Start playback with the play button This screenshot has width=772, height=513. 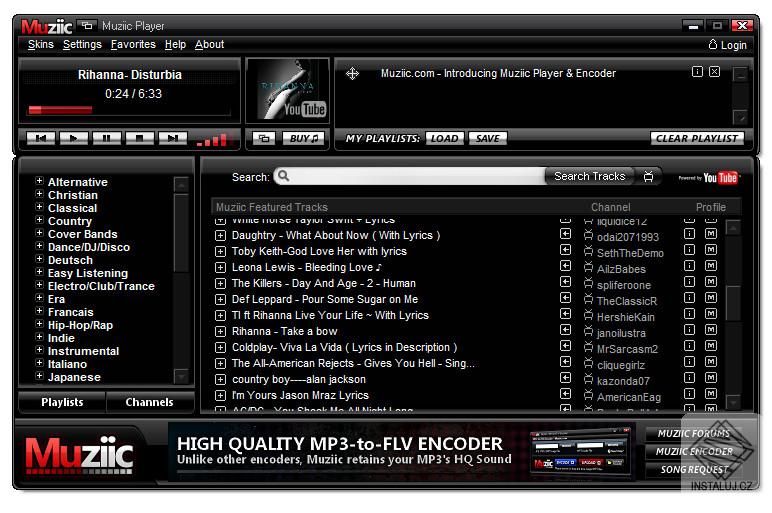click(73, 138)
